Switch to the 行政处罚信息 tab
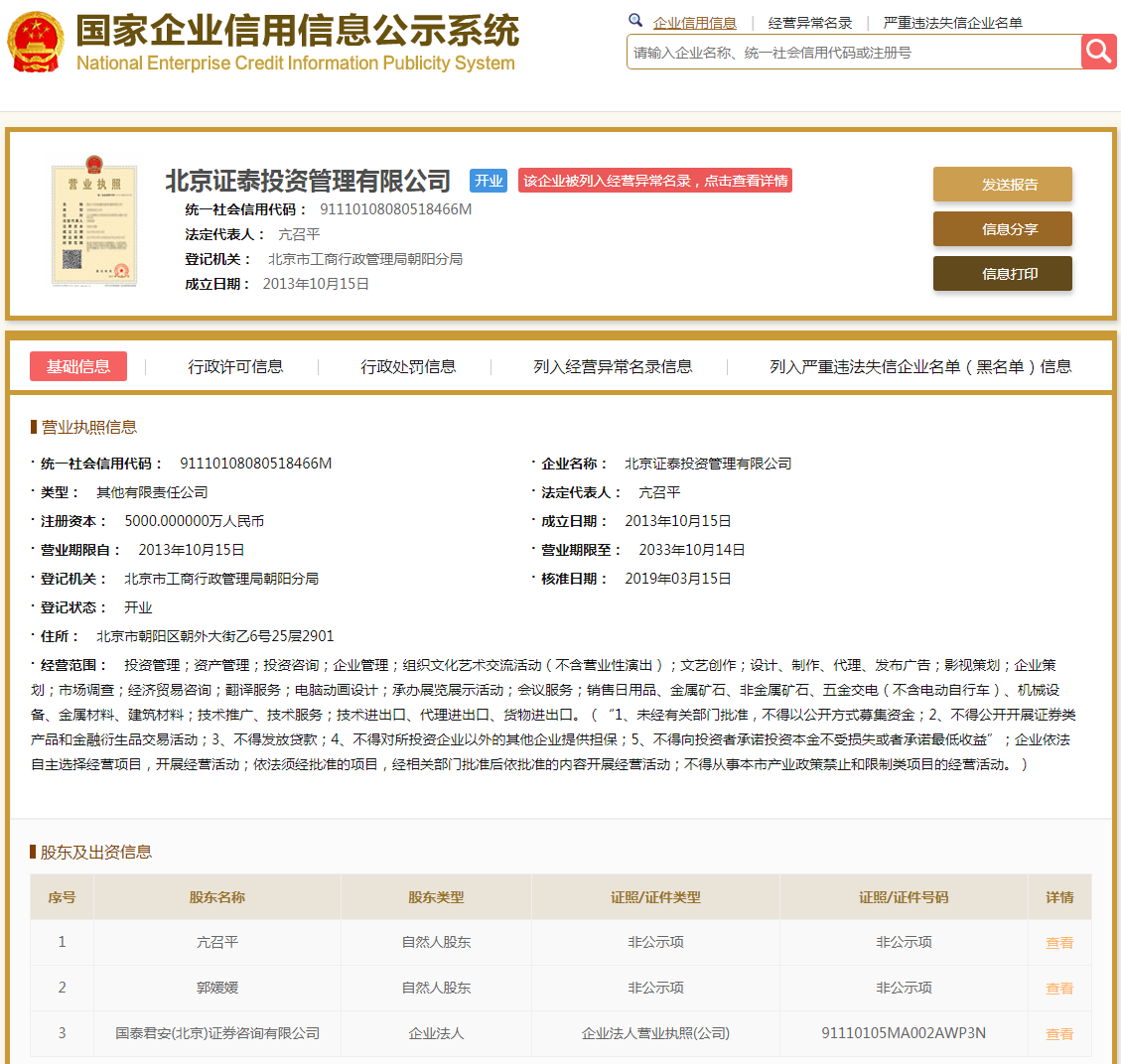Screen dimensions: 1121x1064 [x=408, y=366]
